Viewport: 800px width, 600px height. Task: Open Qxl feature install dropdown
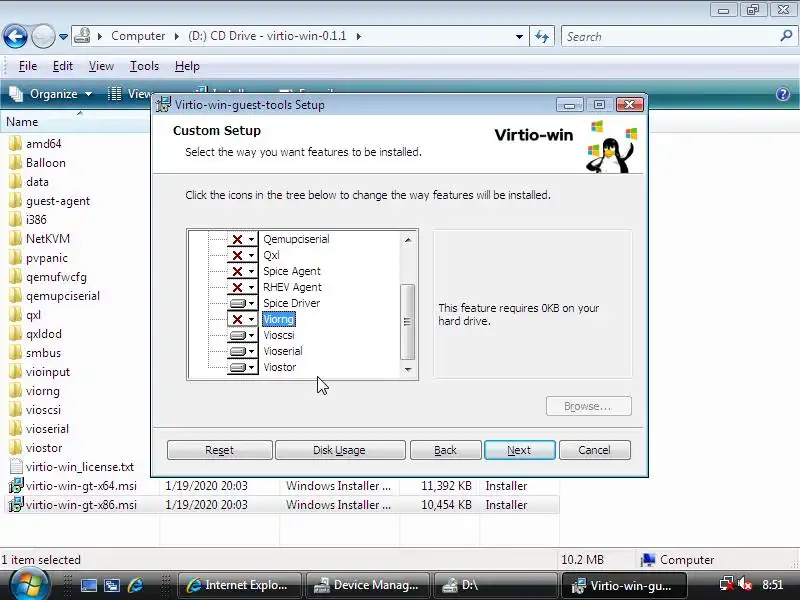coord(242,255)
